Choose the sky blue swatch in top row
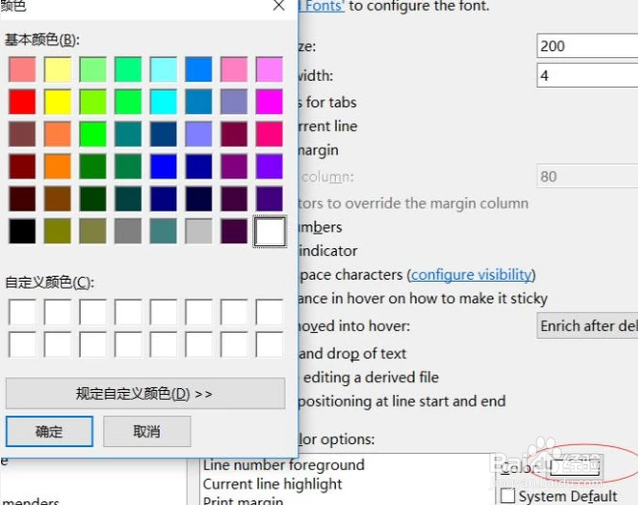This screenshot has height=505, width=638. click(x=199, y=69)
